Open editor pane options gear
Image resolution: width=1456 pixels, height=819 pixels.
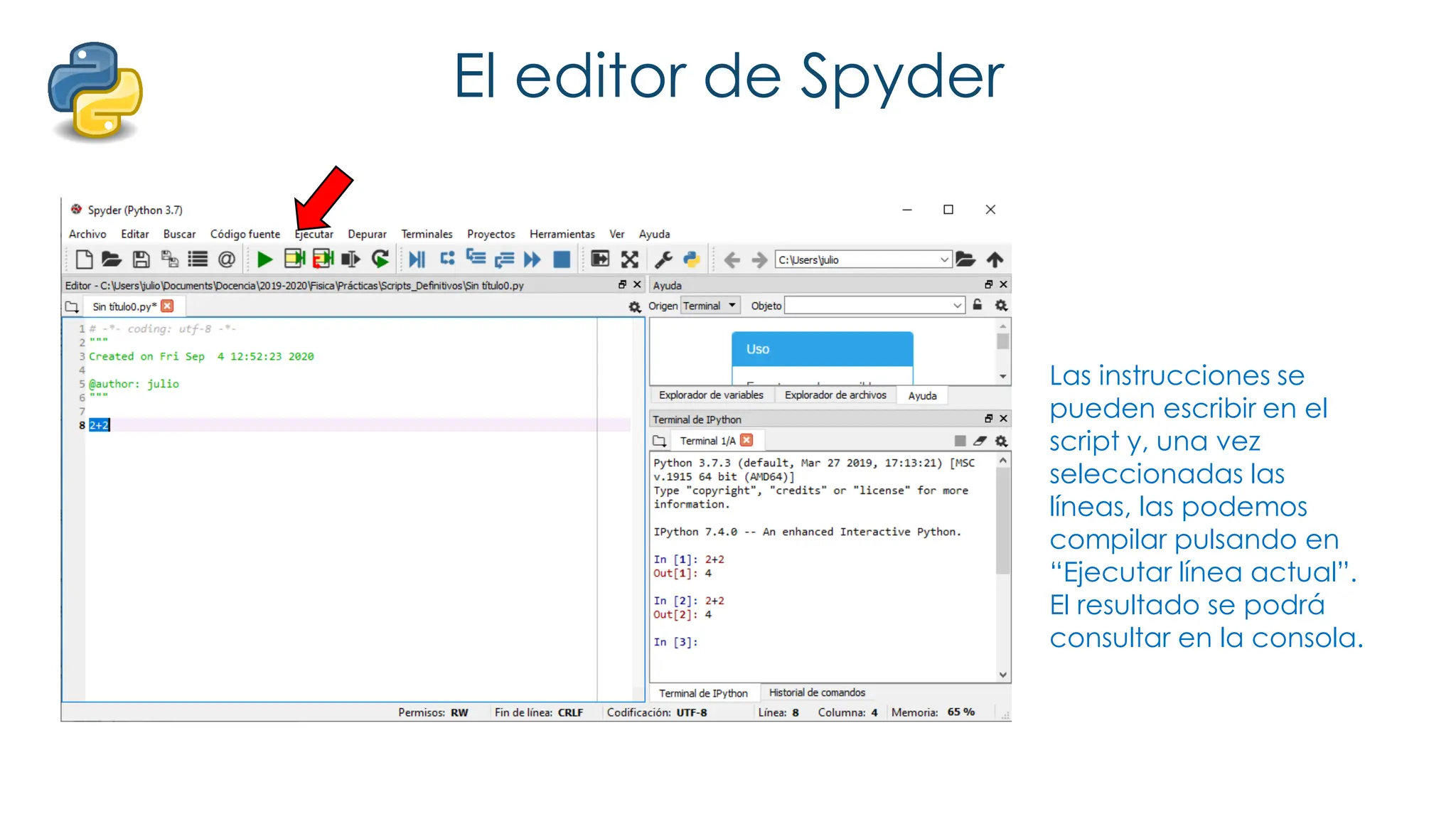[x=635, y=307]
